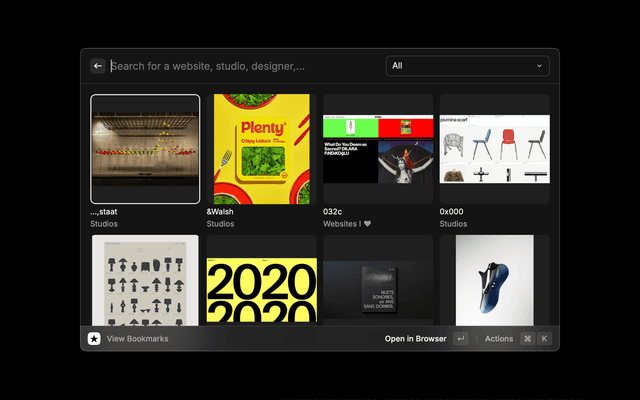Screen dimensions: 640x400
Task: Click the K shortcut key icon
Action: pyautogui.click(x=544, y=339)
